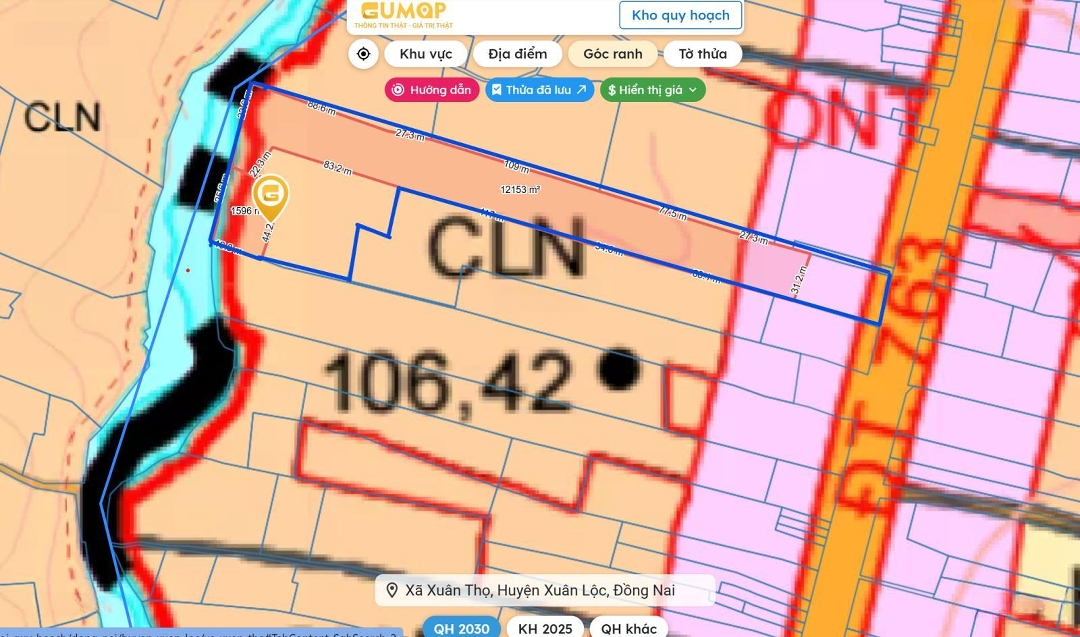Image resolution: width=1080 pixels, height=637 pixels.
Task: Click the bookmark icon in Thửa đã lưu
Action: [x=497, y=90]
